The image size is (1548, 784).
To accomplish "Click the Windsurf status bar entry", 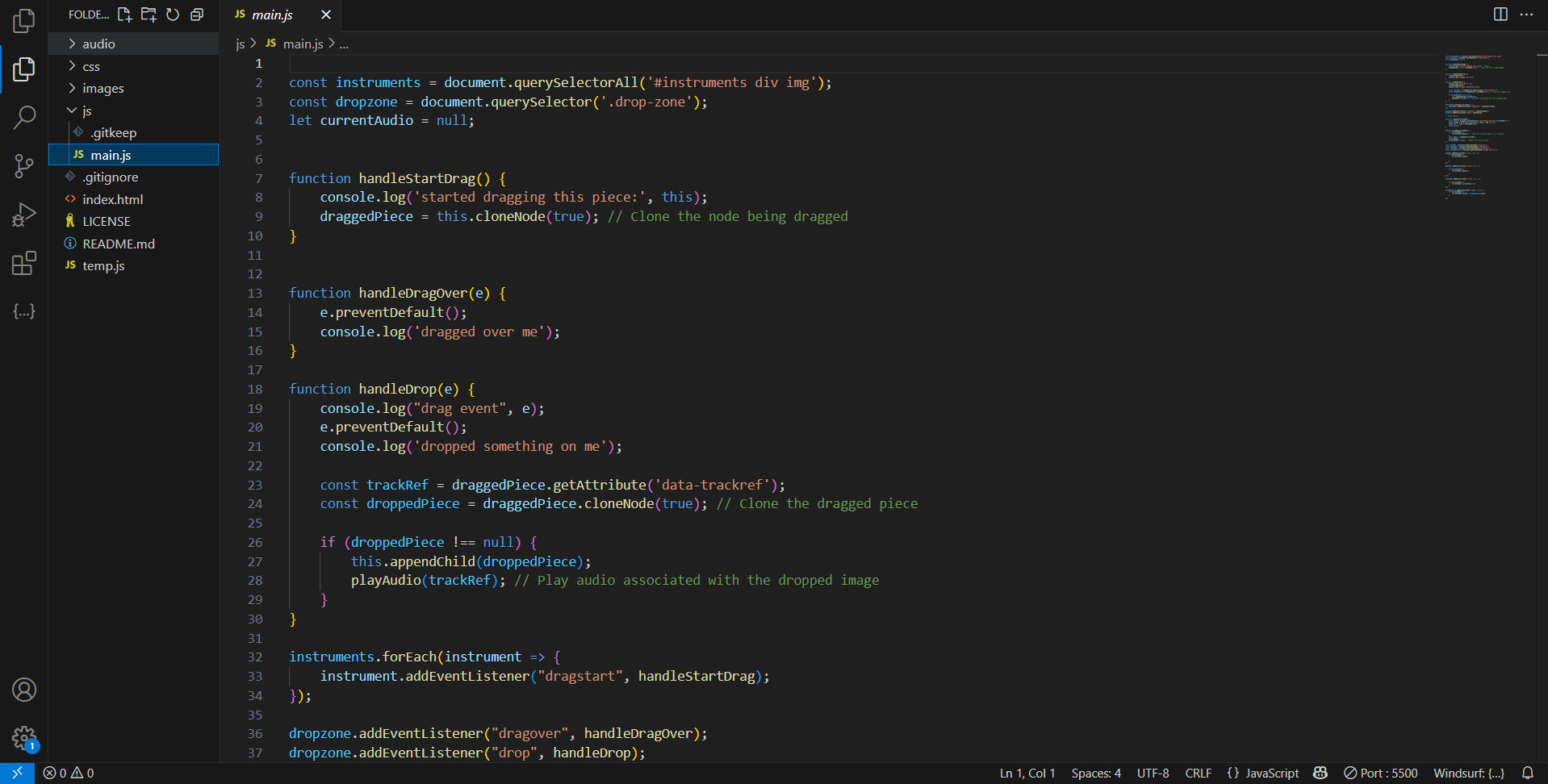I will (x=1469, y=773).
